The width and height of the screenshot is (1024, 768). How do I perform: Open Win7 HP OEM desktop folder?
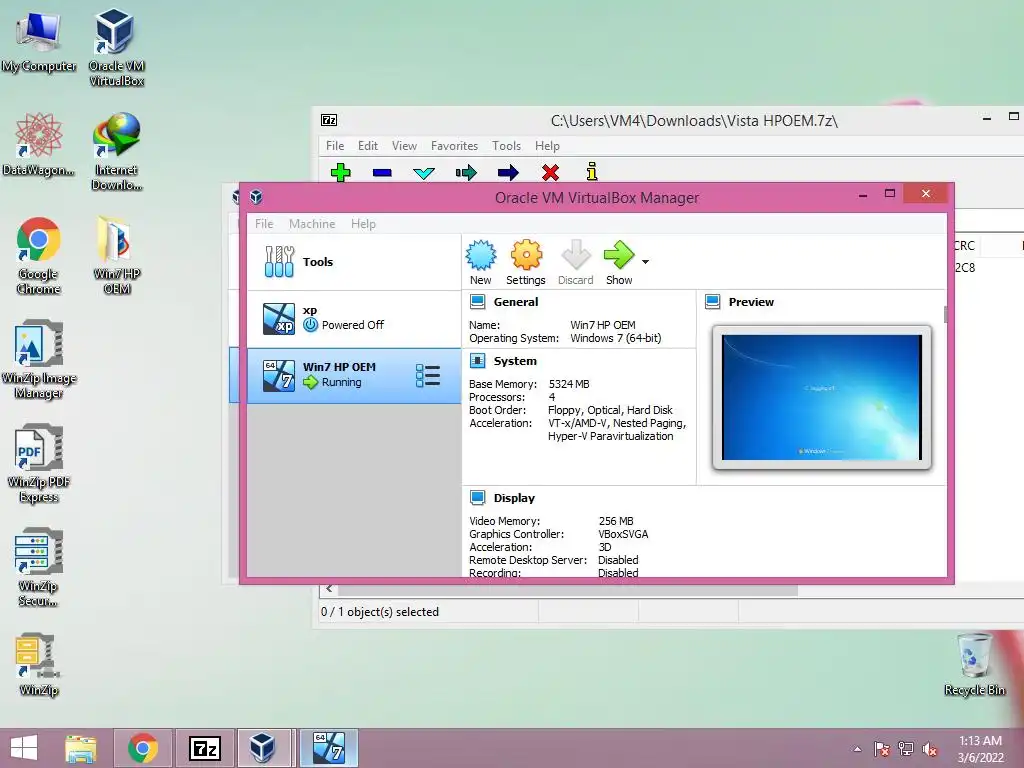click(116, 255)
